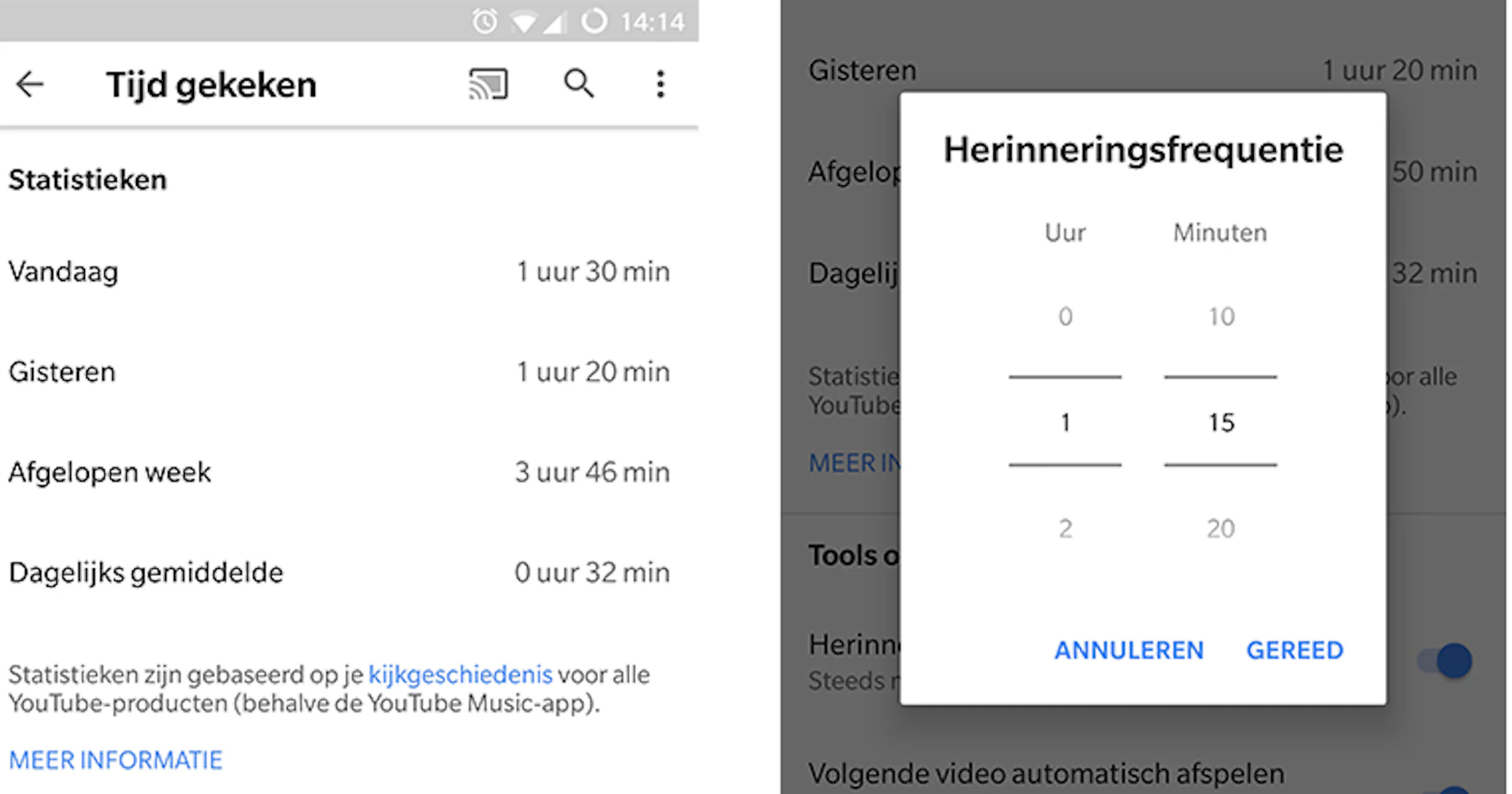
Task: Tap the 1 uur 30 min value
Action: [593, 272]
